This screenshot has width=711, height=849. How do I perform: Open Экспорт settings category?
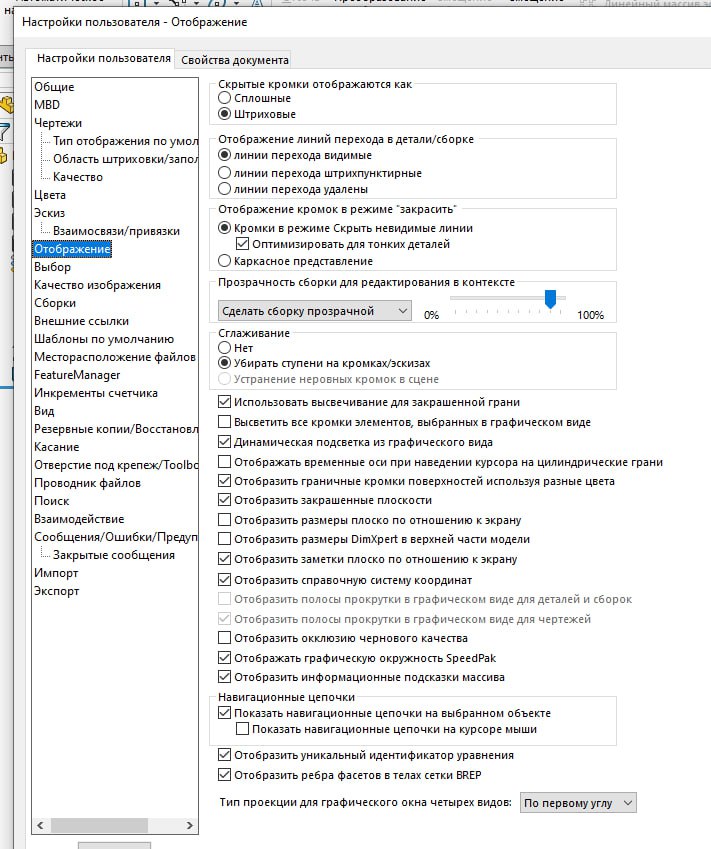tap(56, 591)
